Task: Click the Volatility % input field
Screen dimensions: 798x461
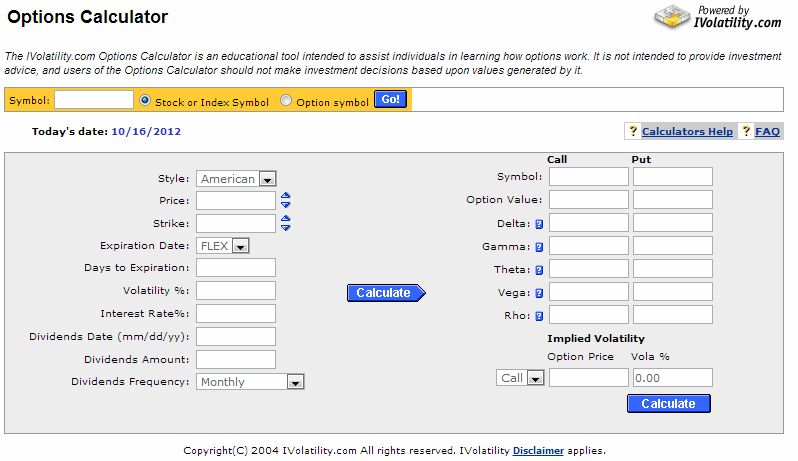Action: click(x=236, y=291)
